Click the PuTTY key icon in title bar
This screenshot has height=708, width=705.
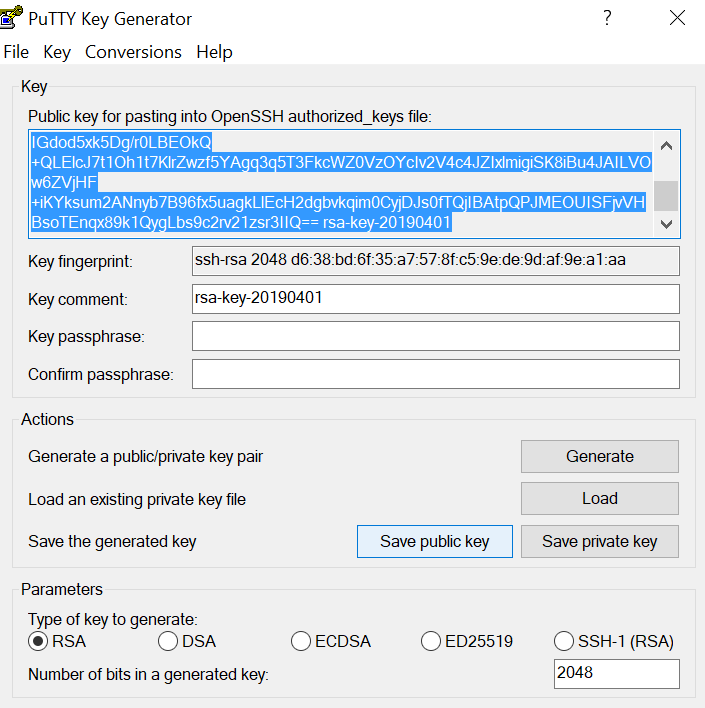[x=11, y=17]
